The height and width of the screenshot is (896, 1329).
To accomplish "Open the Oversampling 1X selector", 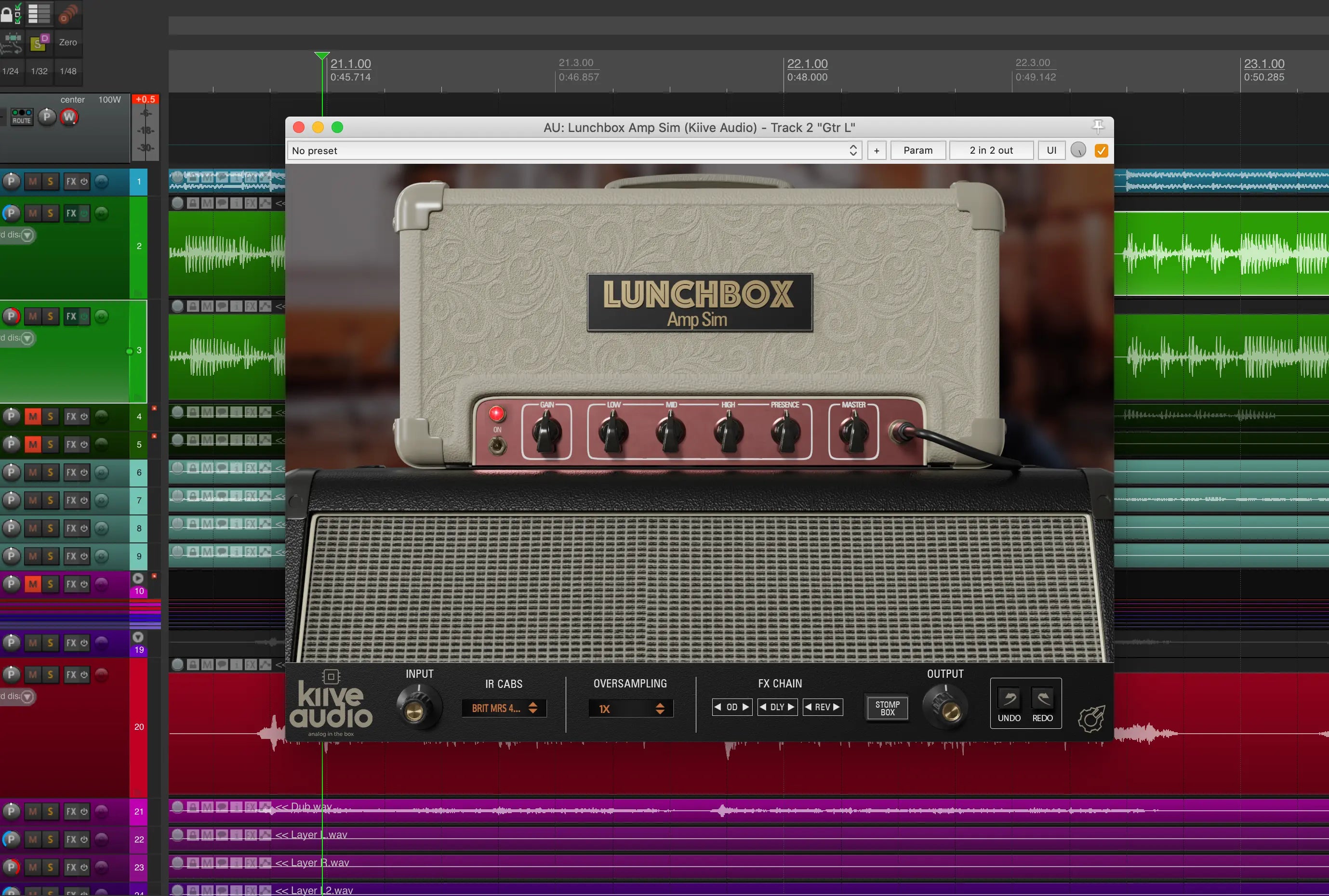I will tap(630, 709).
